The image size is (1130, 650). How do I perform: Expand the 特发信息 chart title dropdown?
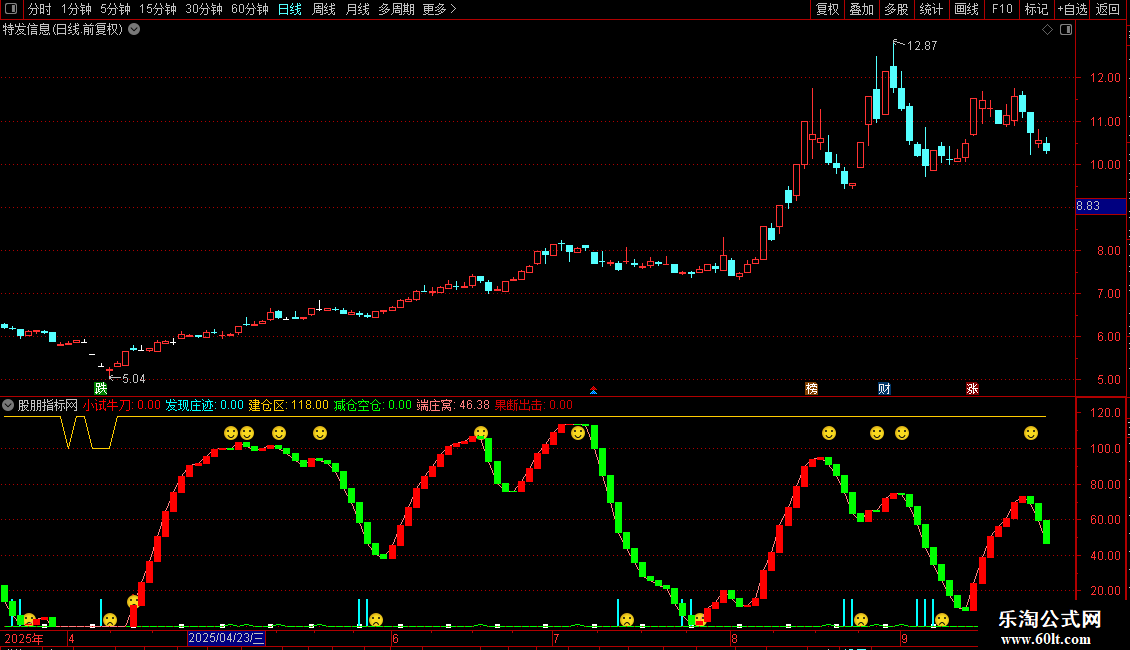tap(134, 30)
